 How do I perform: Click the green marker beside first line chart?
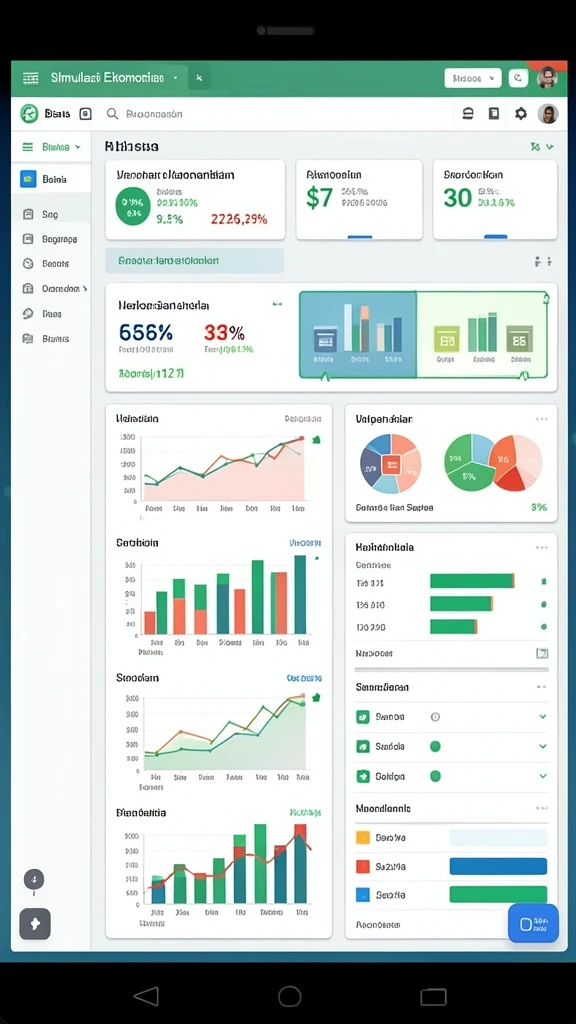click(317, 440)
